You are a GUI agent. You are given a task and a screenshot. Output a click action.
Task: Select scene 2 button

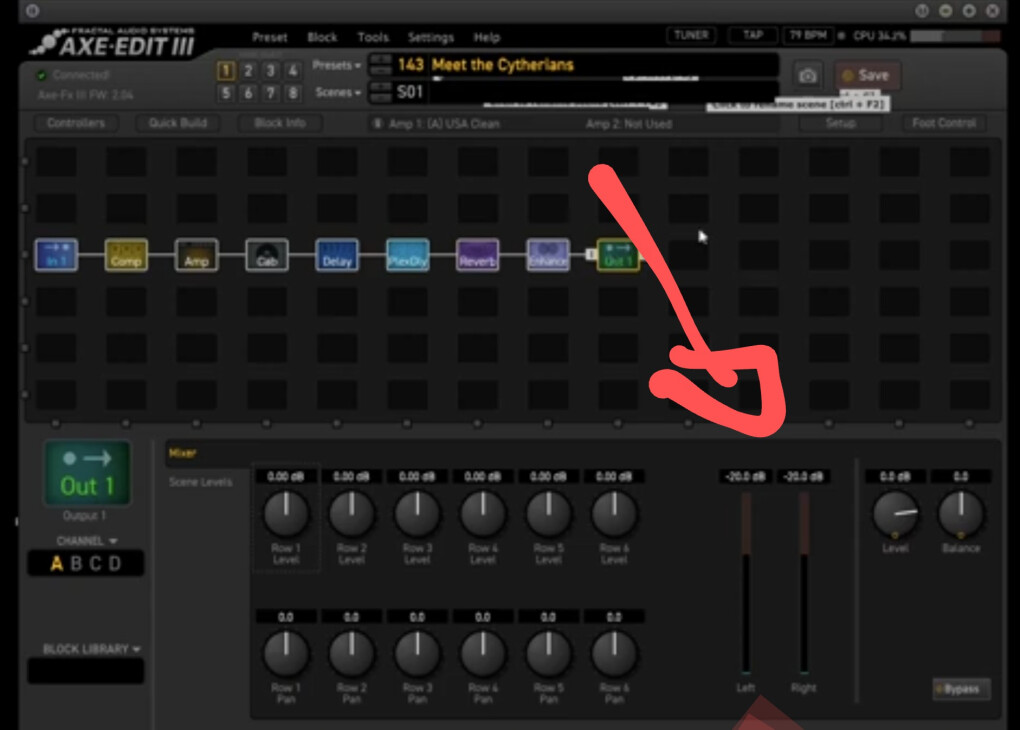[248, 70]
